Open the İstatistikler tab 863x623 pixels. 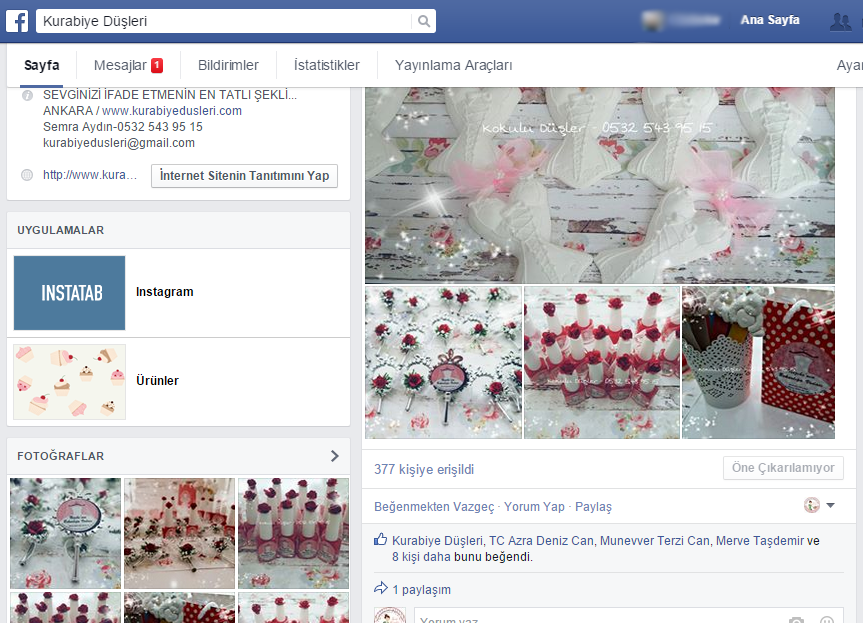(x=326, y=65)
